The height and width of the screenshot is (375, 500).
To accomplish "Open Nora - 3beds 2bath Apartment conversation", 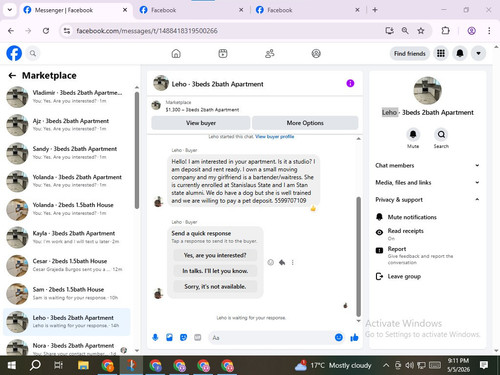I will [67, 348].
